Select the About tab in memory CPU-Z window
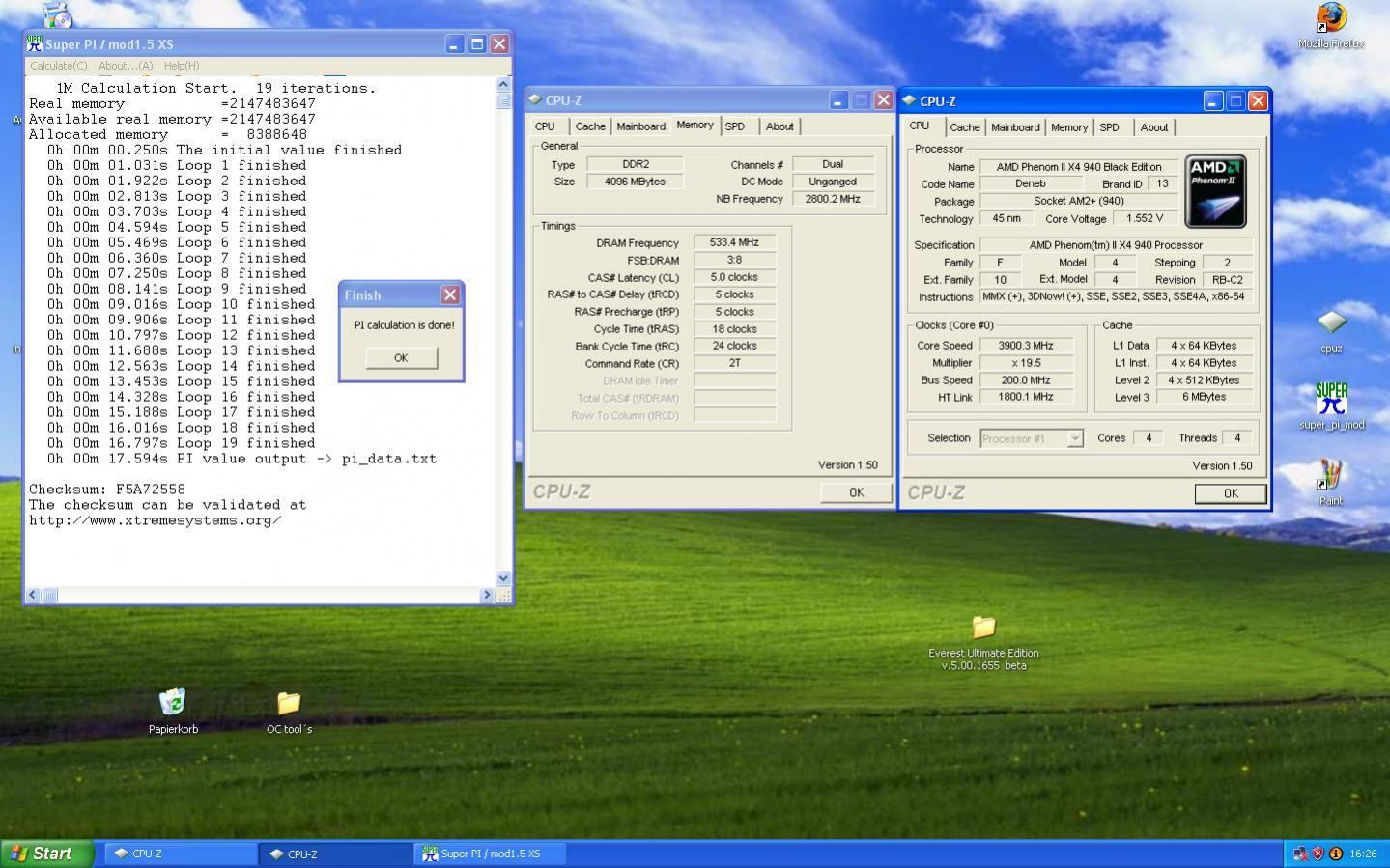This screenshot has height=868, width=1390. [780, 126]
